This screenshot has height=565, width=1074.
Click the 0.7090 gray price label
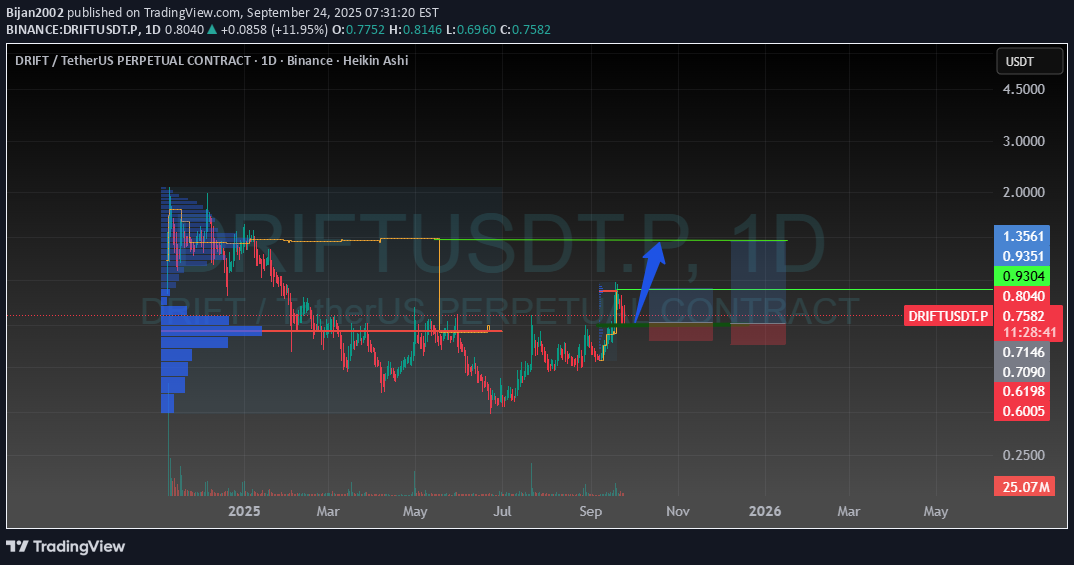(x=1023, y=372)
